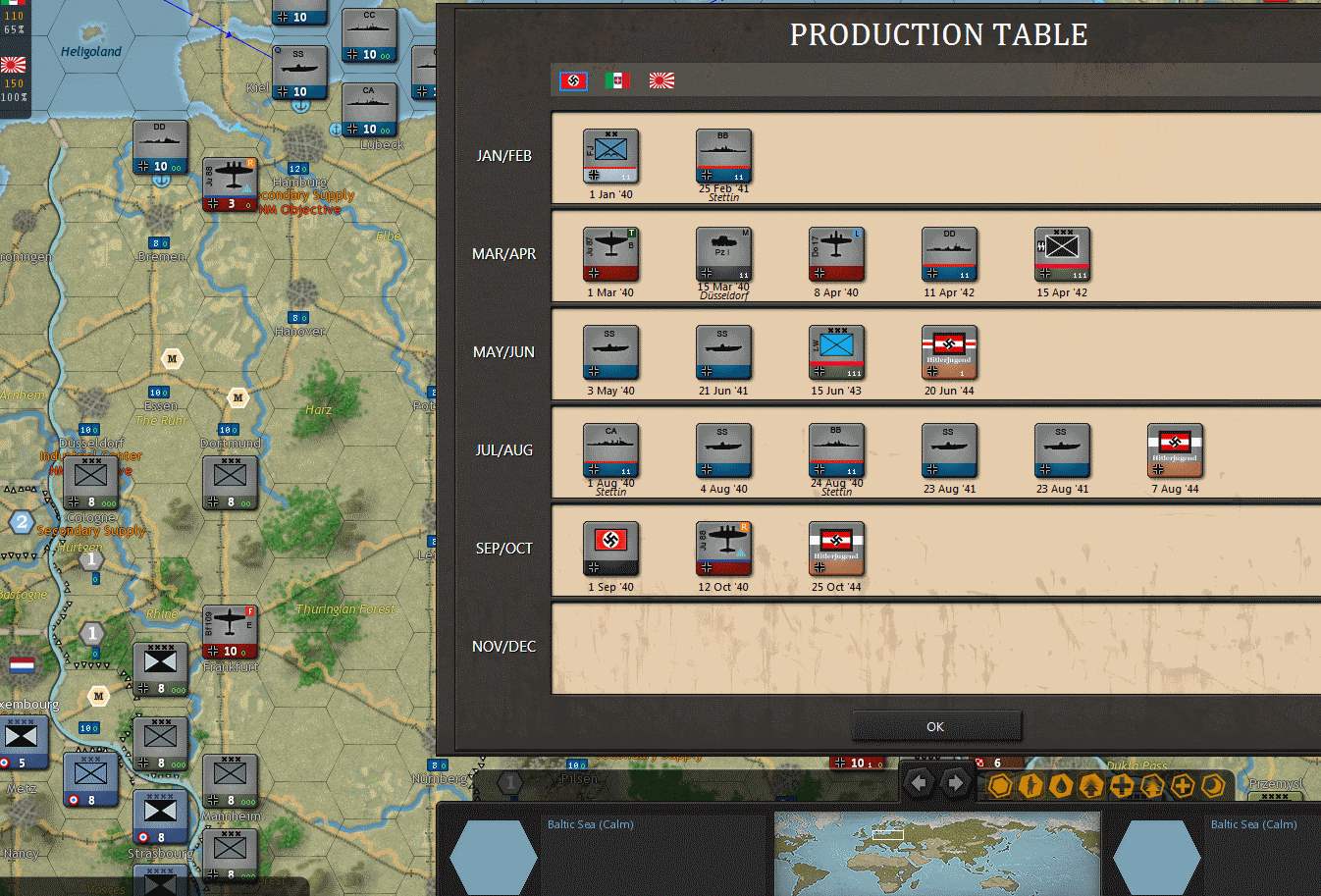Select the Pz I tank arriving at Düsseldorf
This screenshot has width=1321, height=896.
pos(723,255)
